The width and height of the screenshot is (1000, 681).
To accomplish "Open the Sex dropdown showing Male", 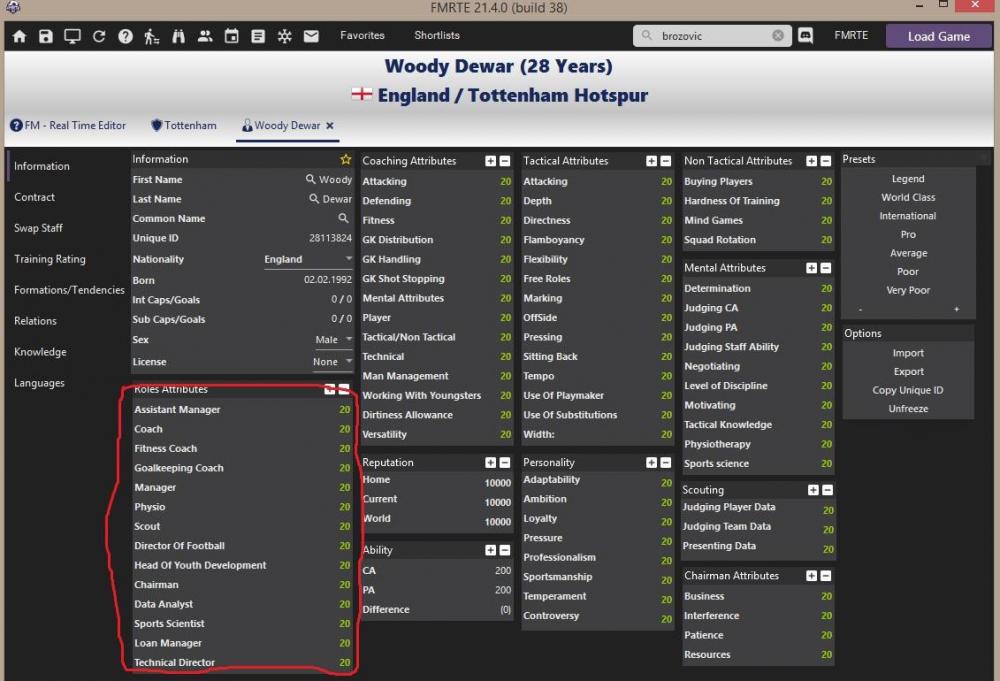I will point(334,340).
